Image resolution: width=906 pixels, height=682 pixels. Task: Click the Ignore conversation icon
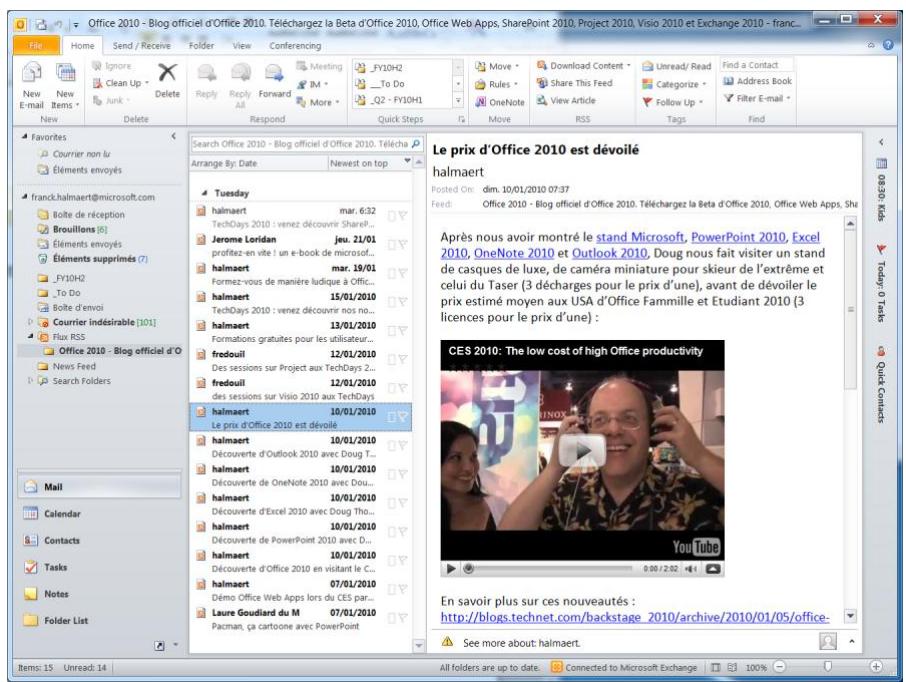coord(96,66)
